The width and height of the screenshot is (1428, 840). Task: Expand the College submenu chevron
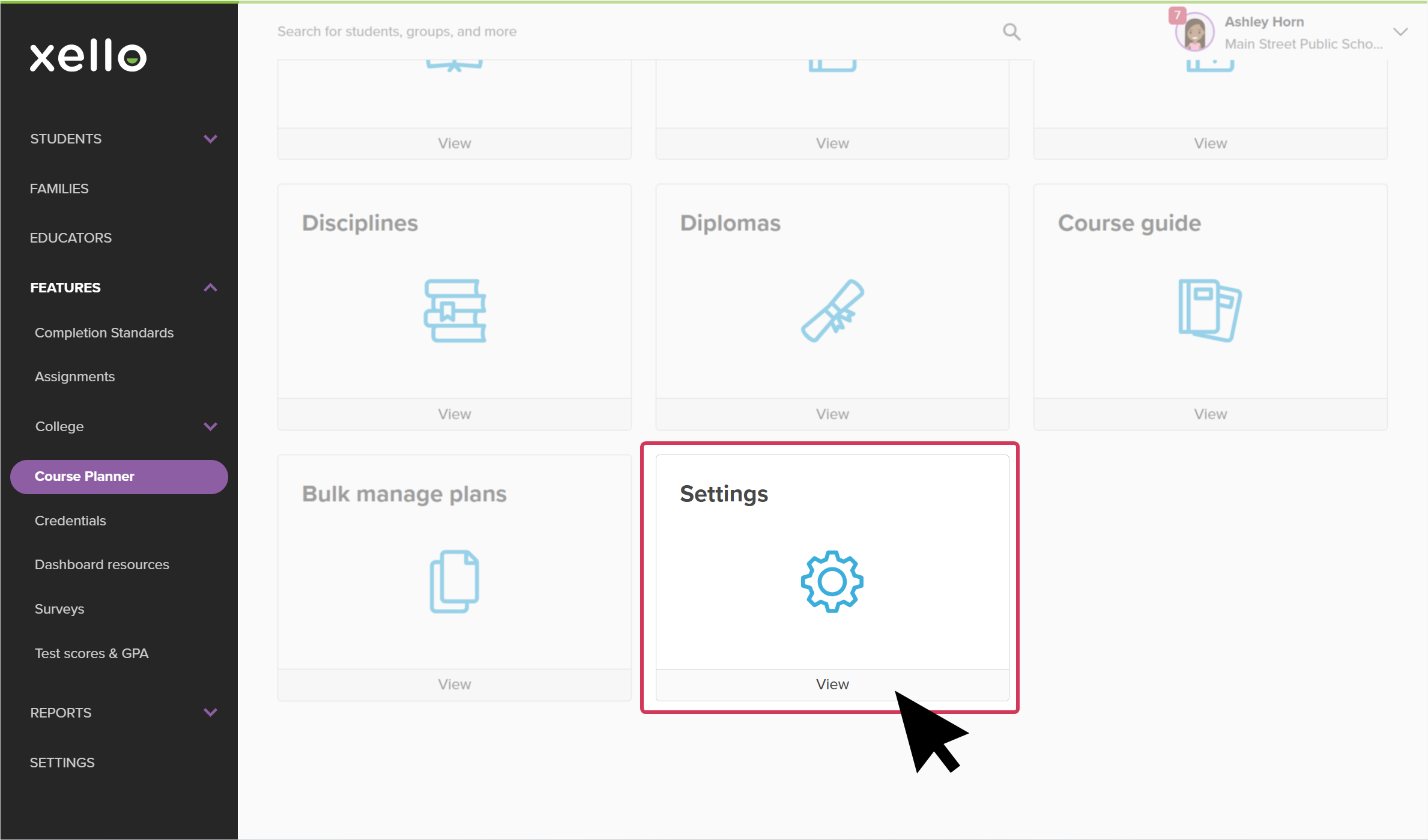pos(210,426)
